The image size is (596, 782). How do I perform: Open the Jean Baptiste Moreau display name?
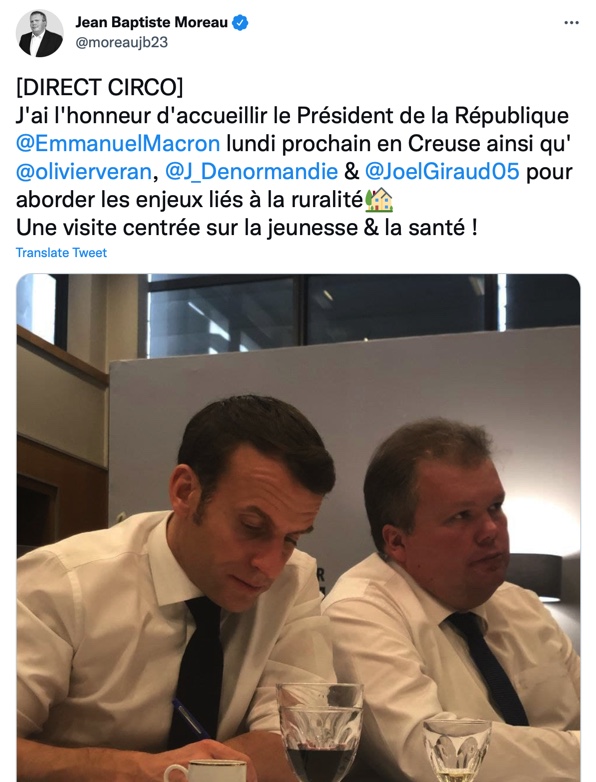(152, 23)
